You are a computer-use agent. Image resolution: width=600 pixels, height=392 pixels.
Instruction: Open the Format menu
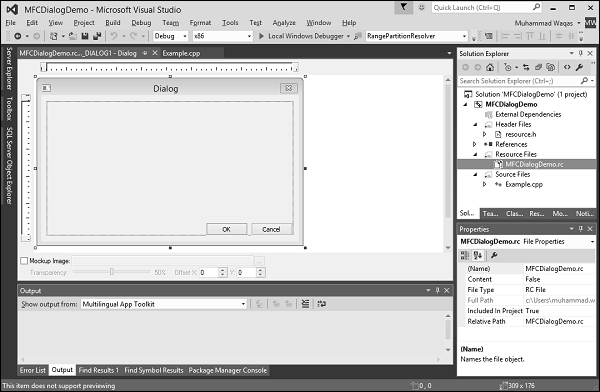pyautogui.click(x=200, y=23)
